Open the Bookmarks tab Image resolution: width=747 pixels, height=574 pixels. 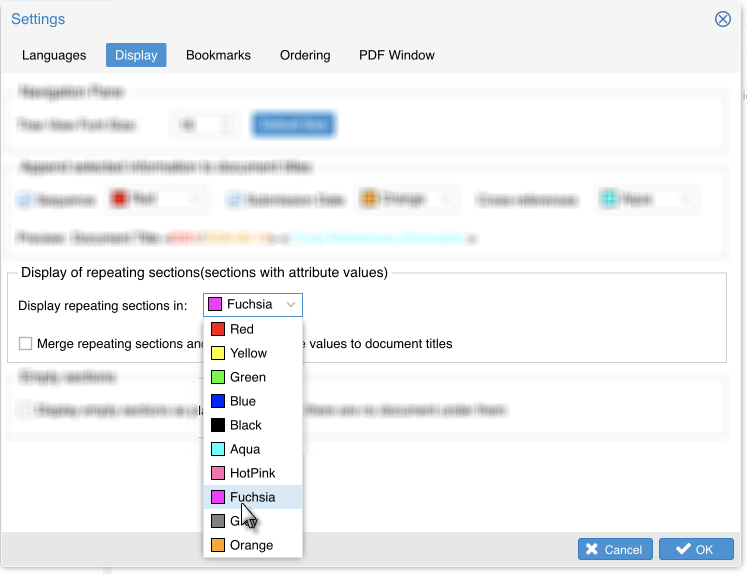218,55
